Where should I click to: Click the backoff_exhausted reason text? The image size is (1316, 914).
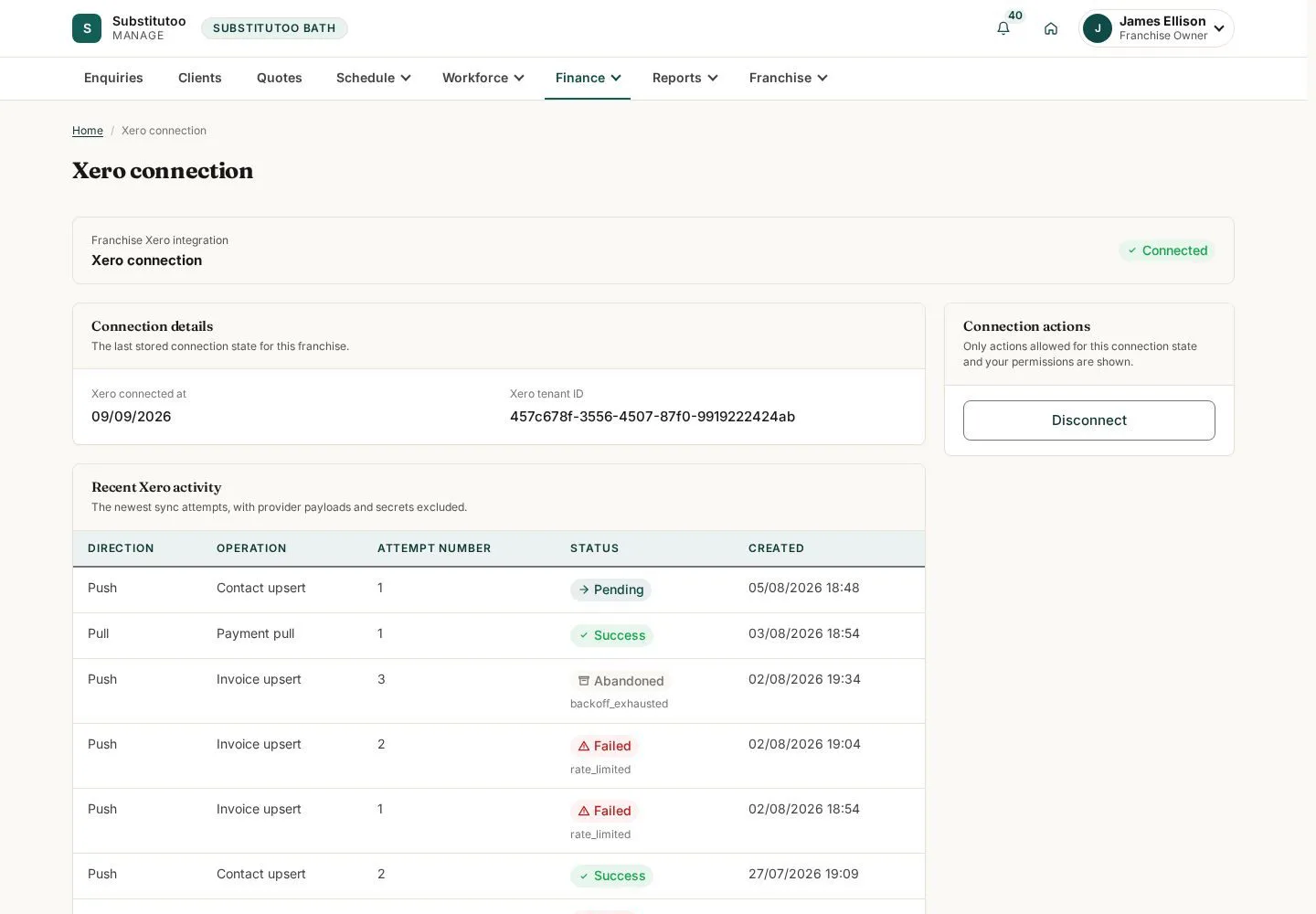619,704
